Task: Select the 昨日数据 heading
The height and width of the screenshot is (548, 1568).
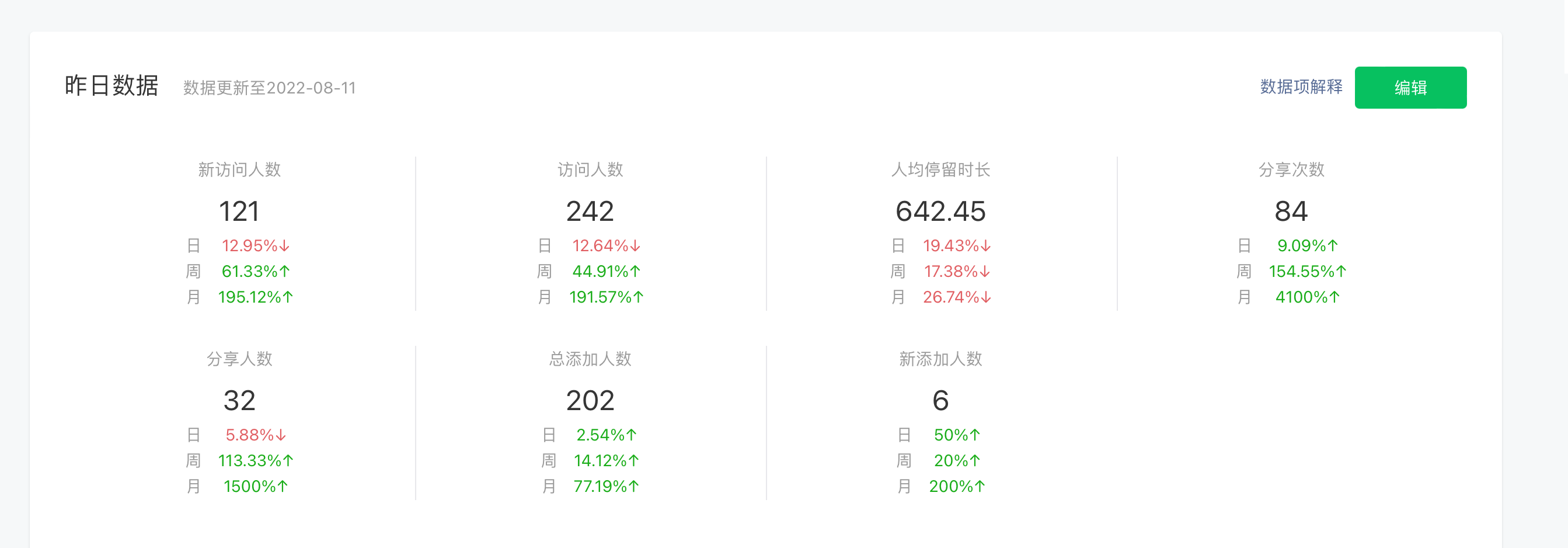Action: pyautogui.click(x=111, y=86)
